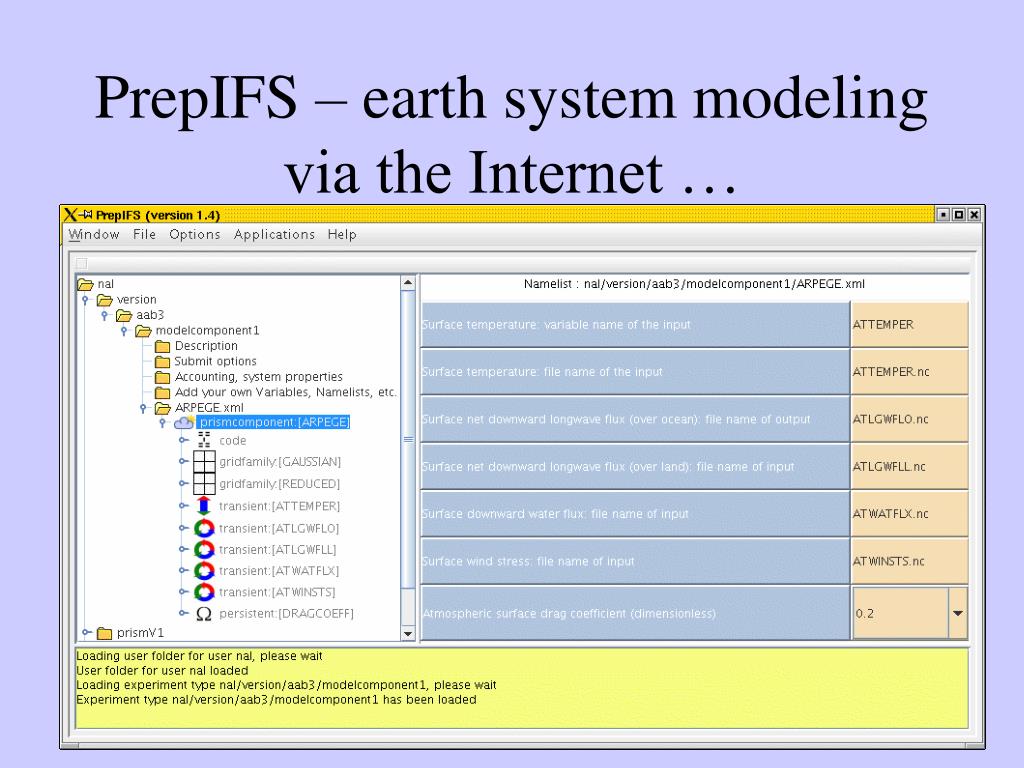Edit the ATWATFLX.nc value field

click(x=909, y=514)
